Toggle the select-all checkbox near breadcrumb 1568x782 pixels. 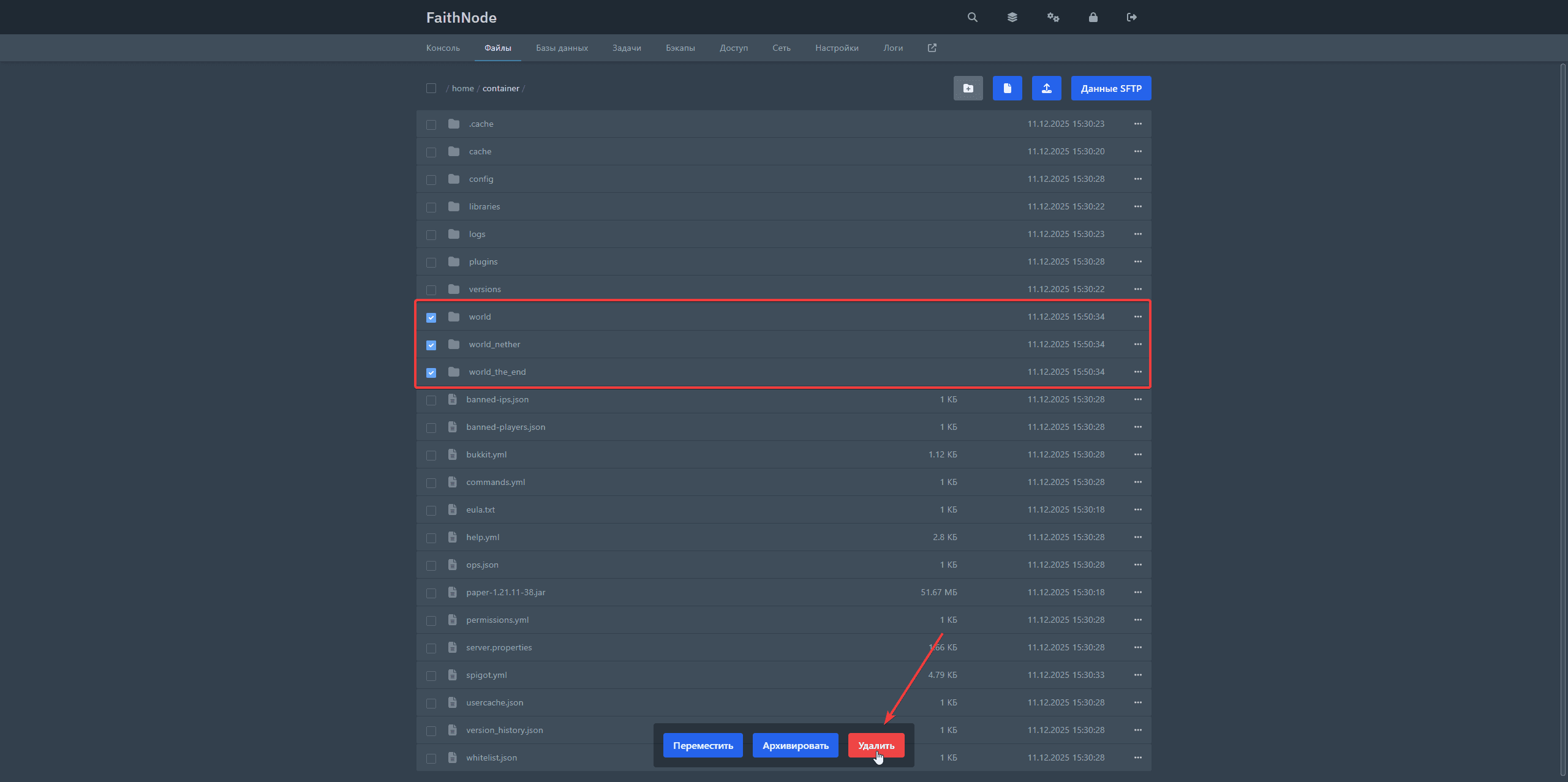[x=431, y=88]
